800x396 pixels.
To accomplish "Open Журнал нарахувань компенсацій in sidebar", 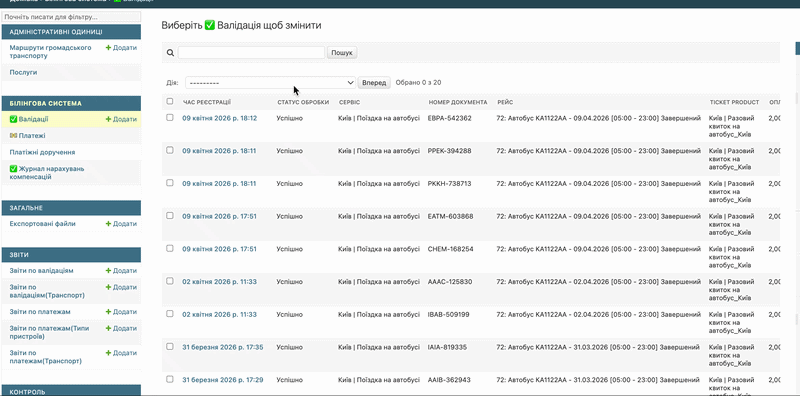I will click(x=47, y=172).
